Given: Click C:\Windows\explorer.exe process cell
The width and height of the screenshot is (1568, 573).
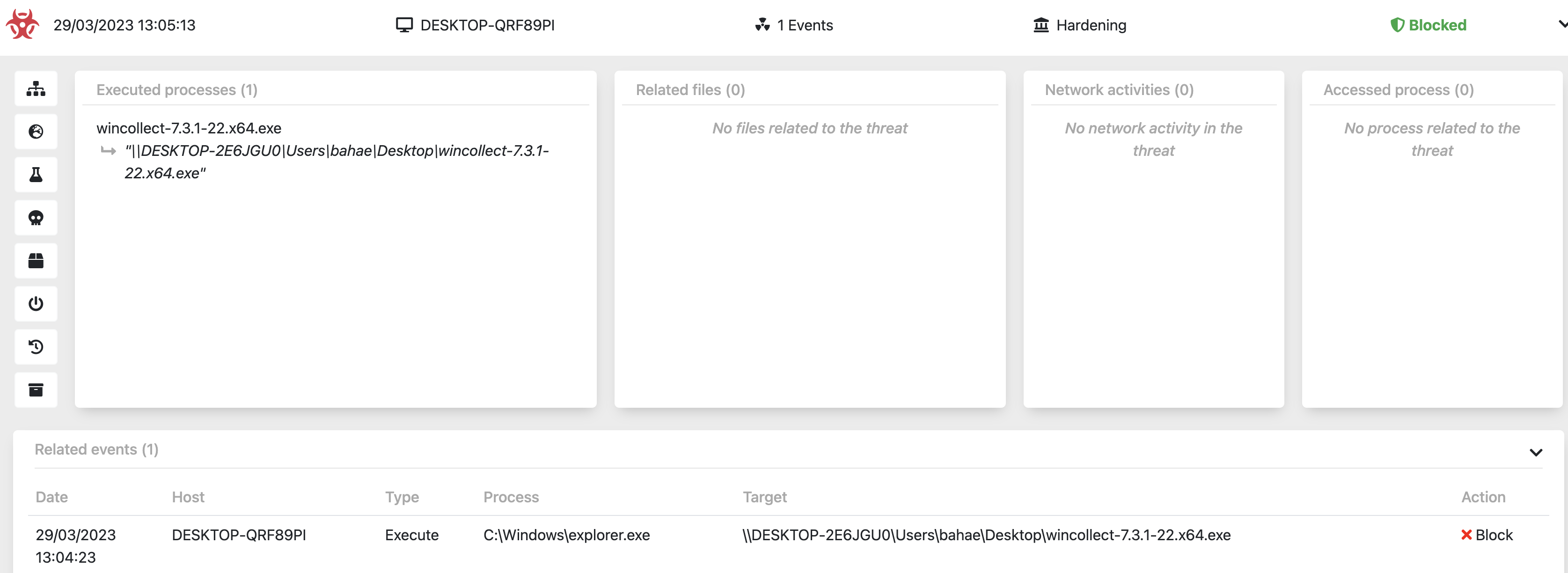Looking at the screenshot, I should pyautogui.click(x=566, y=535).
